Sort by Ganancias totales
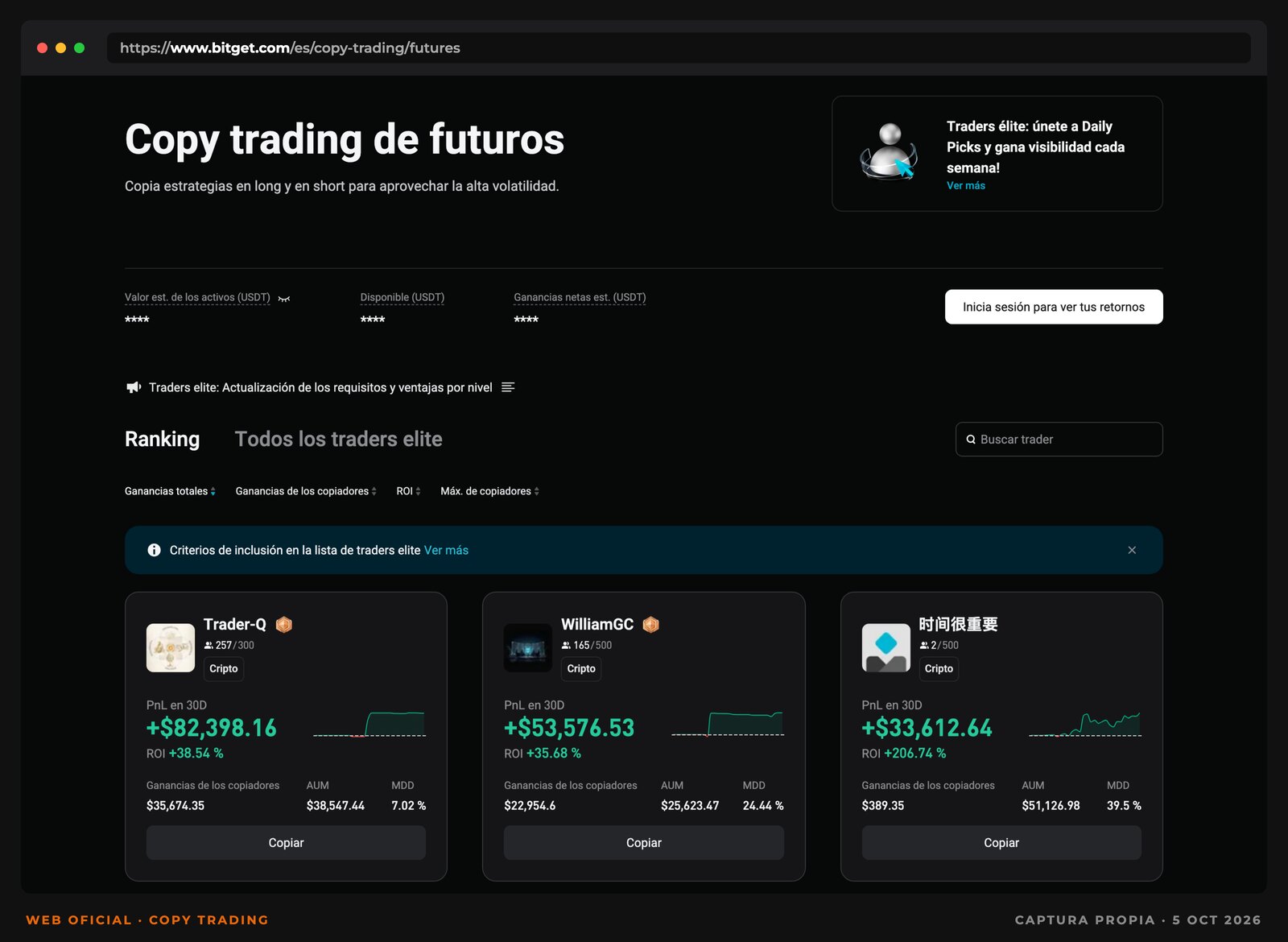 pos(170,491)
